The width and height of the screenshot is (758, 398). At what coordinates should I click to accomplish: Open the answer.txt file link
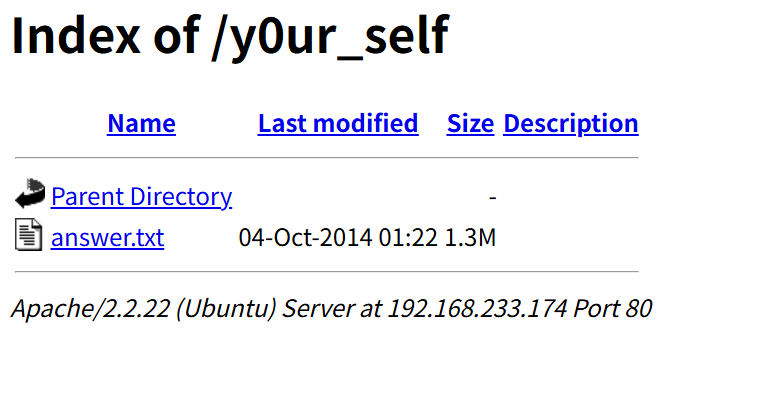point(107,237)
